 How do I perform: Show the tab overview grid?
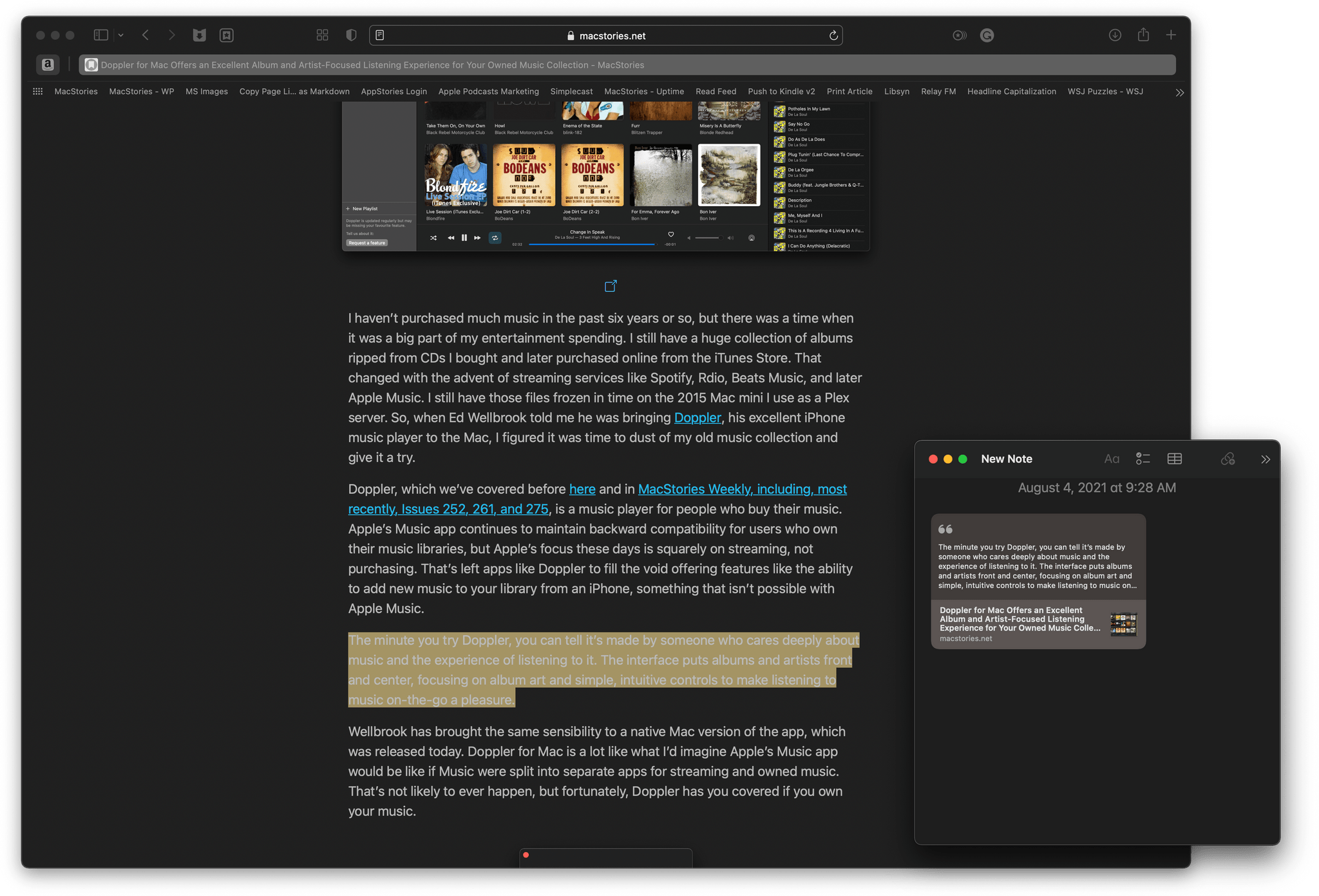pyautogui.click(x=323, y=35)
